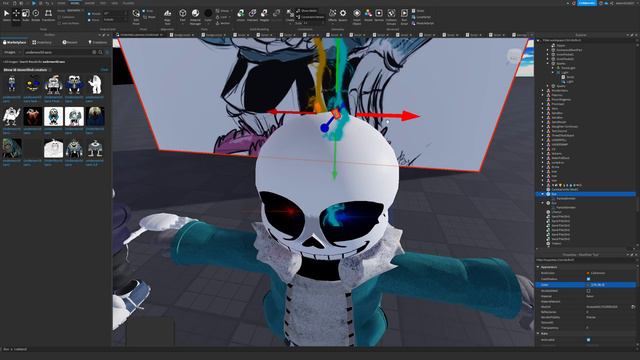
Task: Toggle Constraint Details
Action: (x=310, y=17)
